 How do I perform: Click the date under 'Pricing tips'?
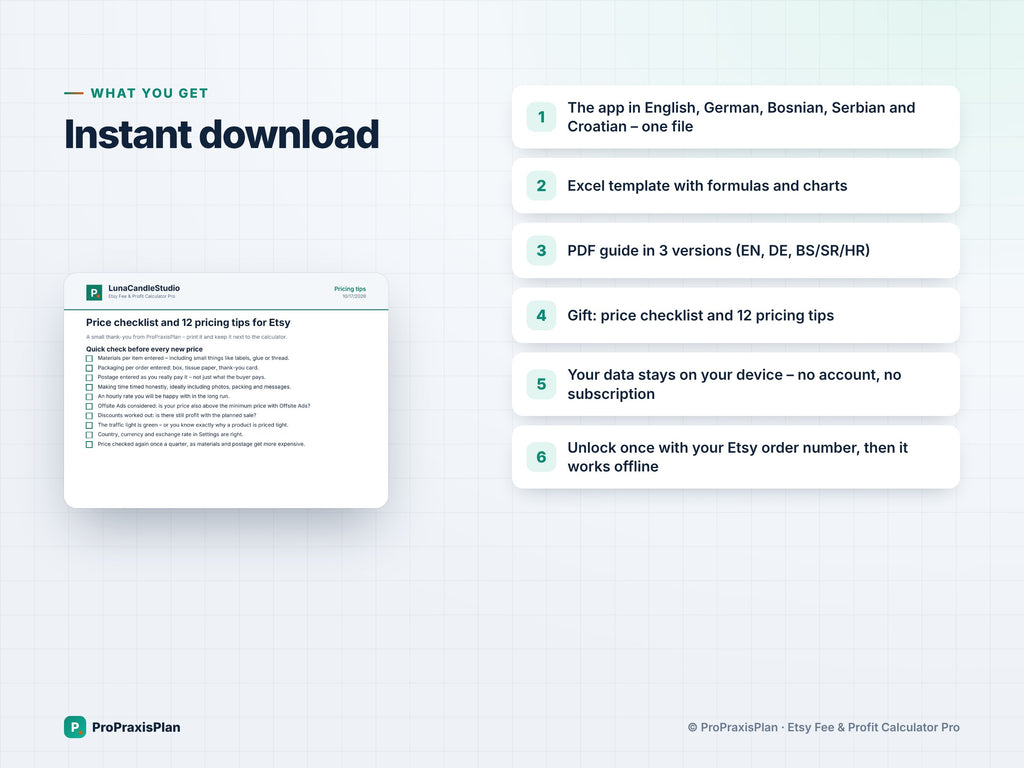pos(354,296)
